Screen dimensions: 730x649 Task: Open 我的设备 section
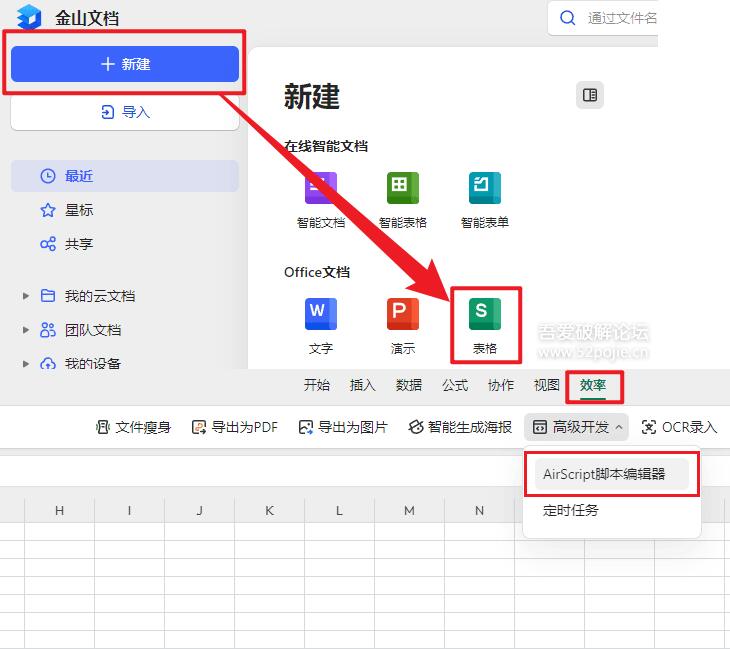(81, 363)
